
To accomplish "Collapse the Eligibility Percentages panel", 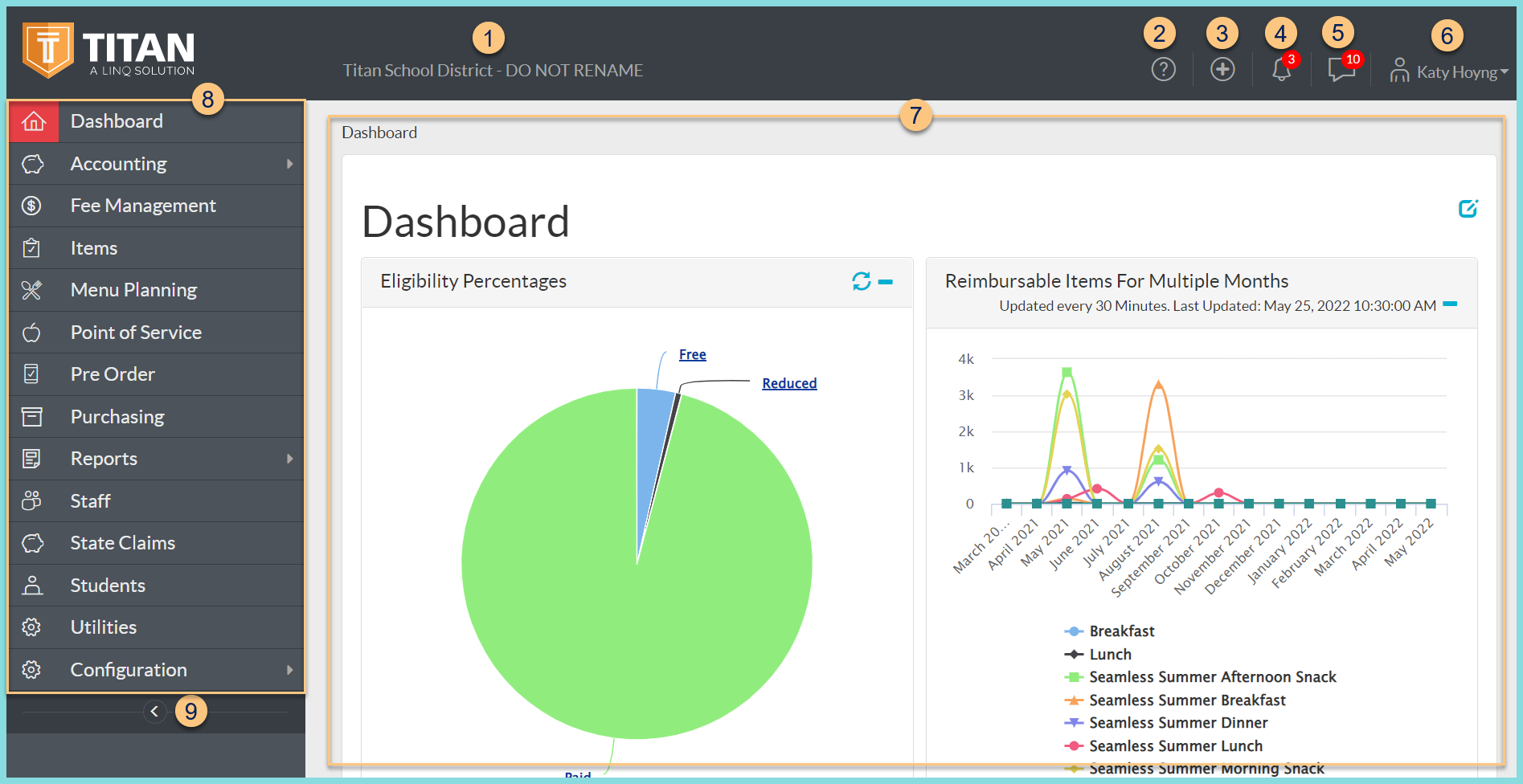I will 885,283.
